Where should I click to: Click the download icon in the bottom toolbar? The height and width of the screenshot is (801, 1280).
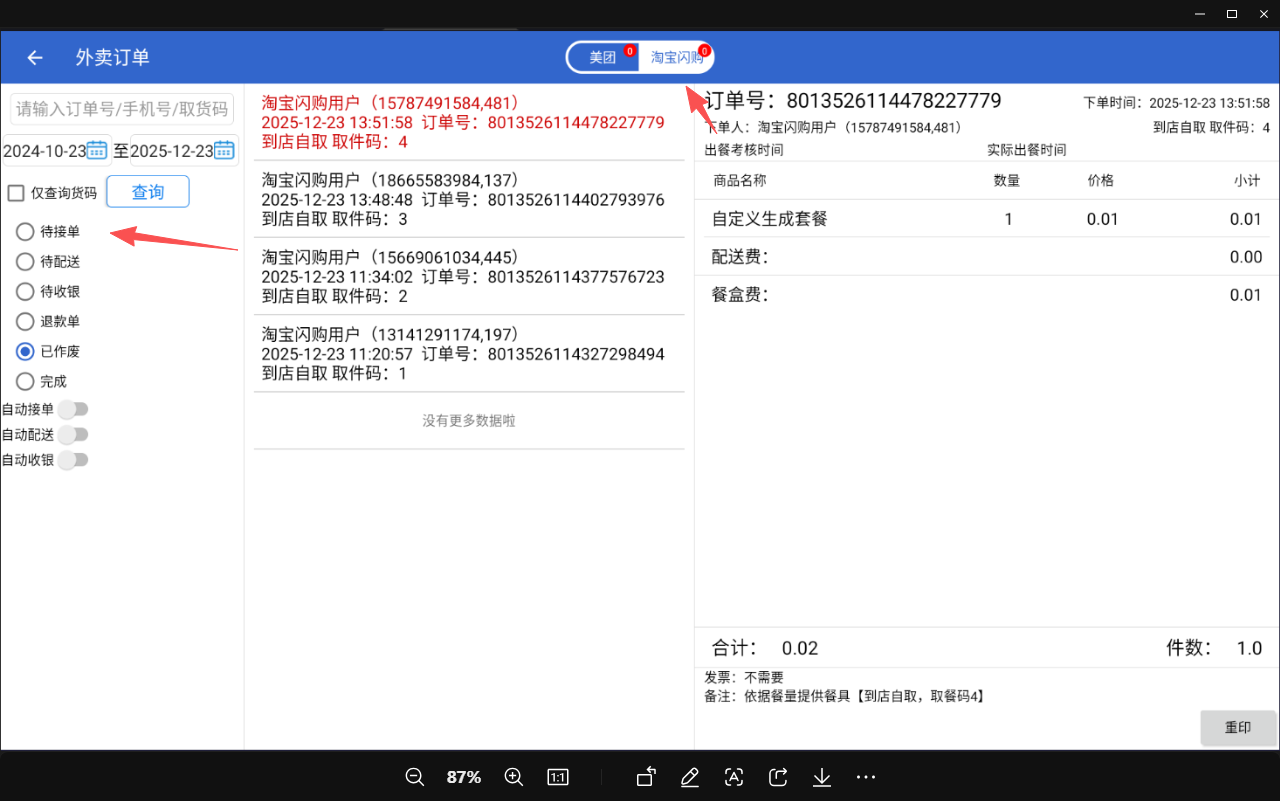click(822, 777)
